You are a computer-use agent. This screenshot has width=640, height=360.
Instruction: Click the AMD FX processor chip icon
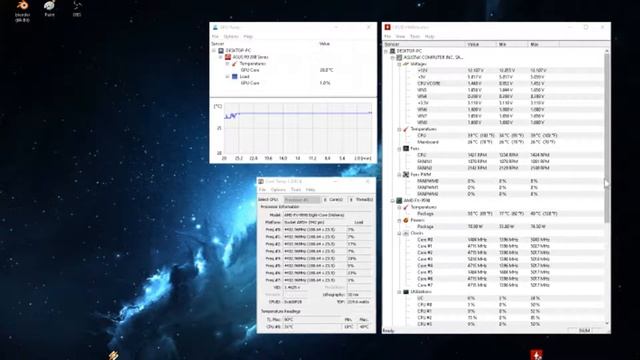399,201
